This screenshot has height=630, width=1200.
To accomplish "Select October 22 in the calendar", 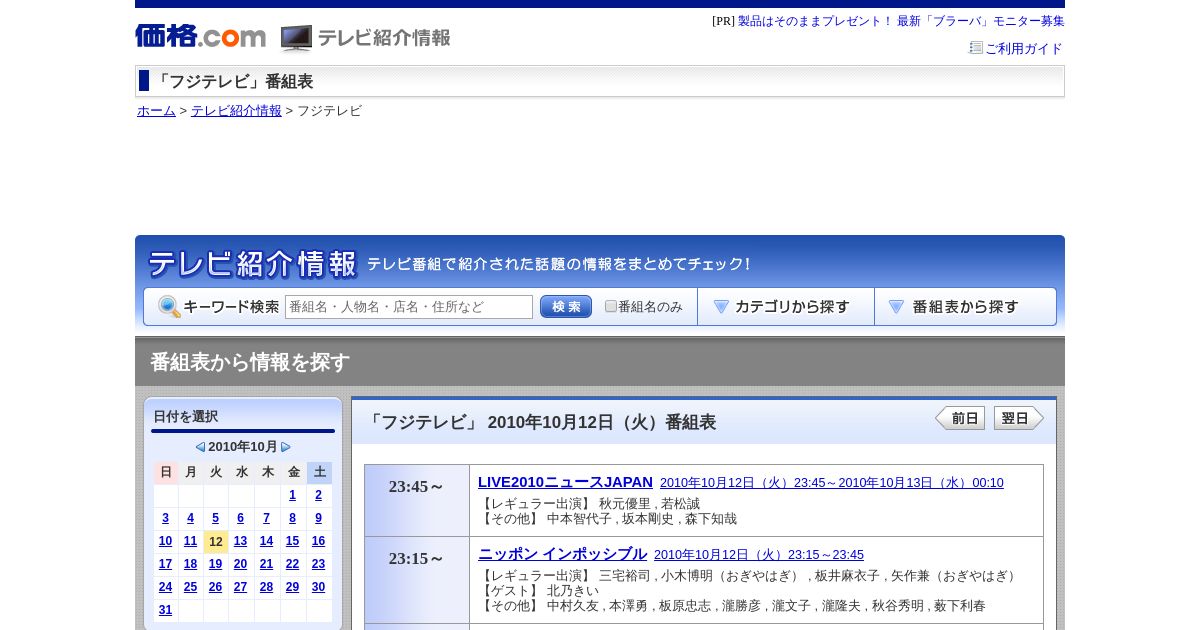I will point(293,564).
